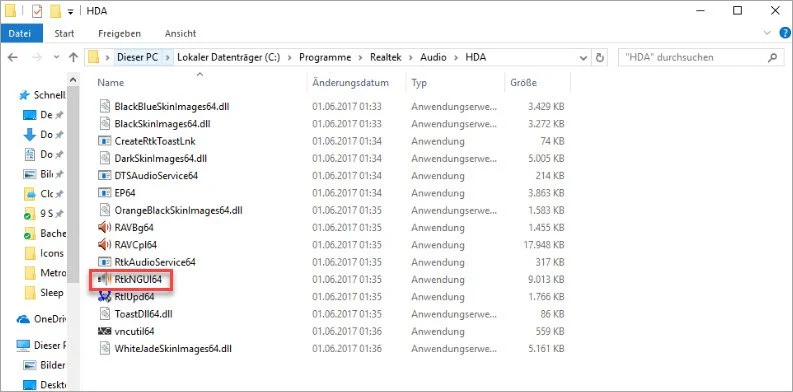The height and width of the screenshot is (392, 793).
Task: Select the WhiteJadeSkinImages64.dll file name
Action: pyautogui.click(x=173, y=349)
